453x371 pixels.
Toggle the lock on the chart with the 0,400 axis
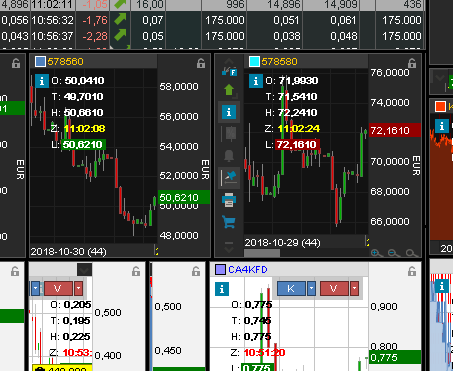click(136, 271)
